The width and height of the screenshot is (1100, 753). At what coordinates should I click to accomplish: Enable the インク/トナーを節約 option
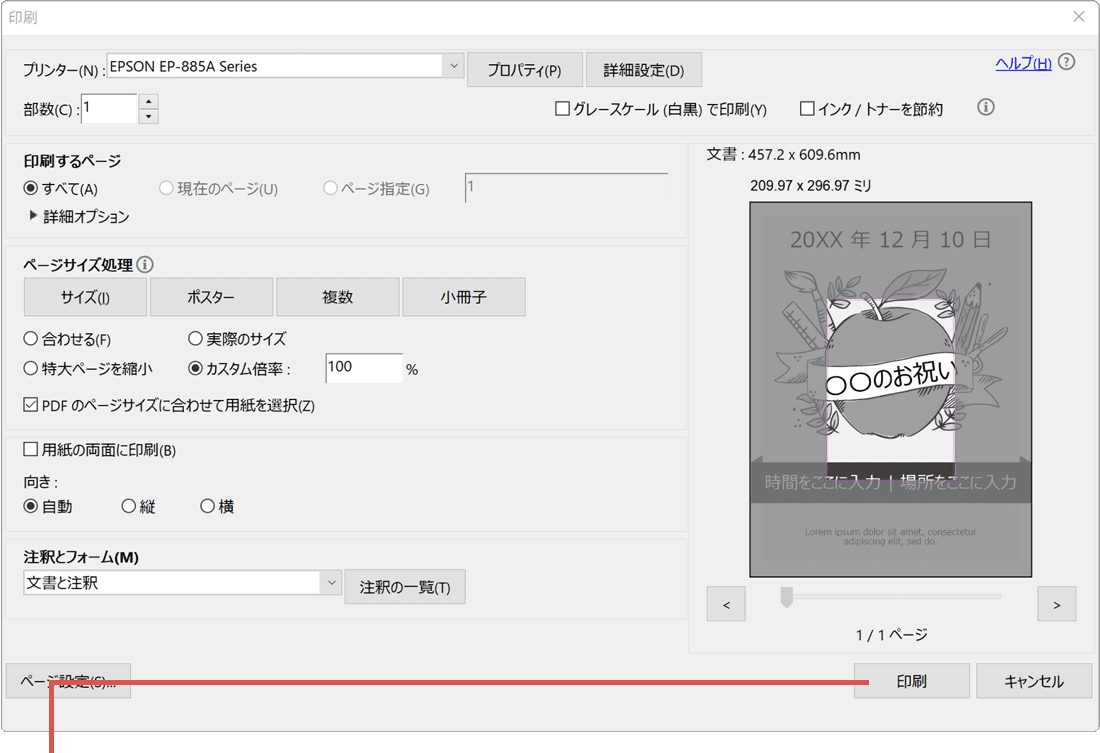807,109
